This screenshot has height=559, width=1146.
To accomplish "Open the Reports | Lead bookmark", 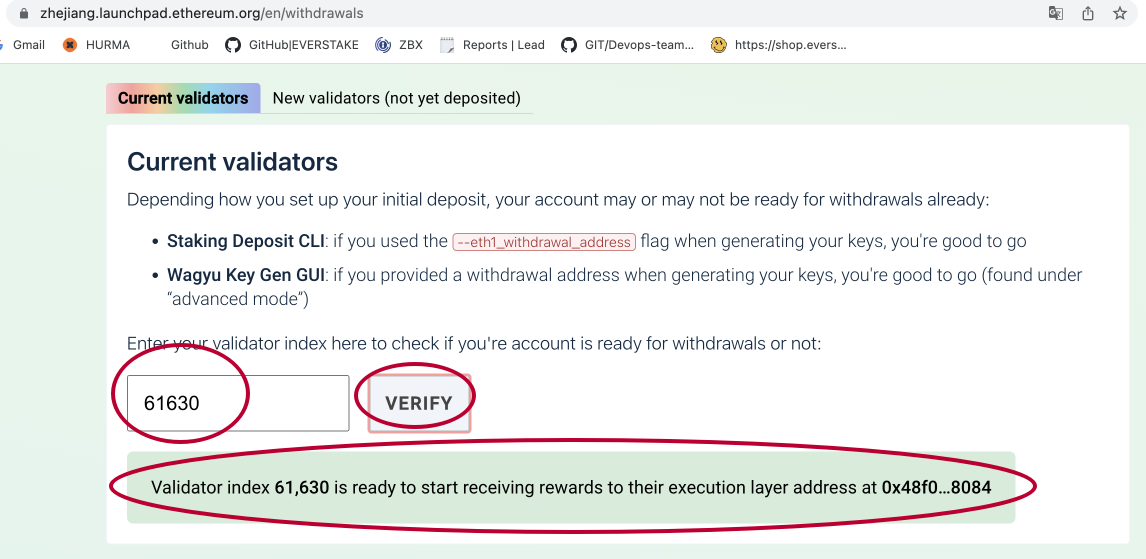I will [x=493, y=45].
